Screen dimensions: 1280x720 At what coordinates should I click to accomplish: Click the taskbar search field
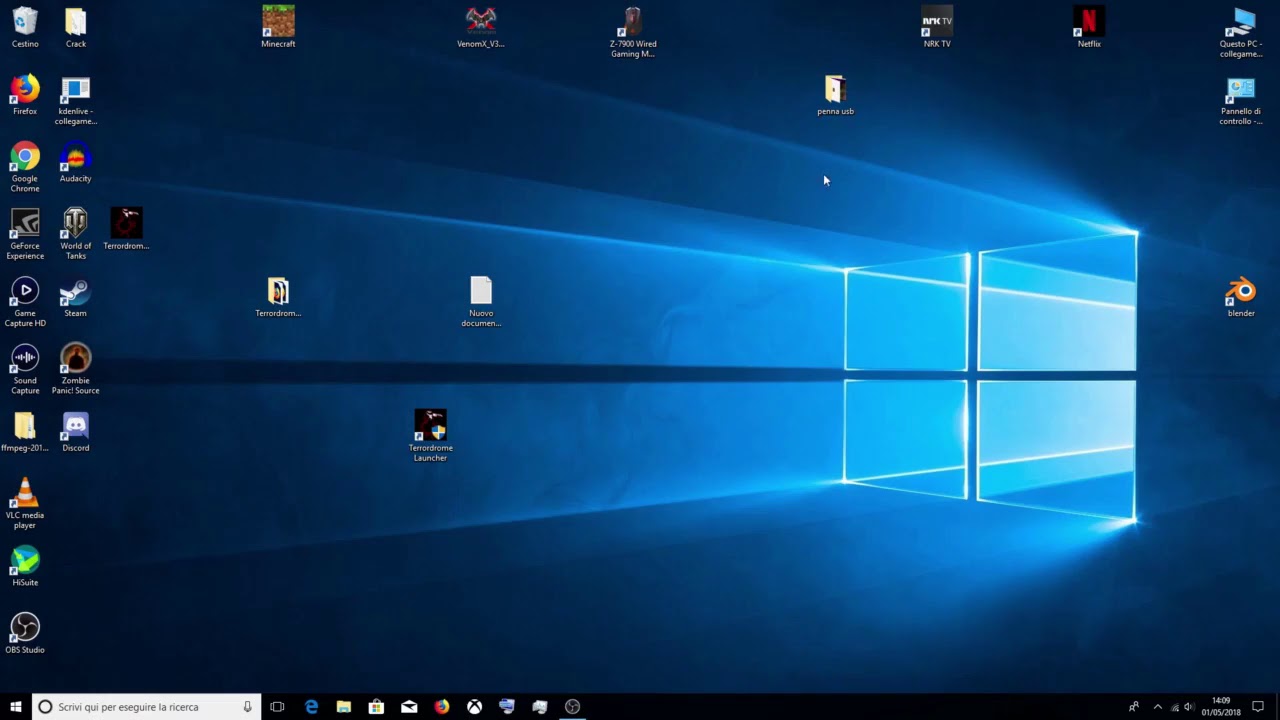click(147, 707)
